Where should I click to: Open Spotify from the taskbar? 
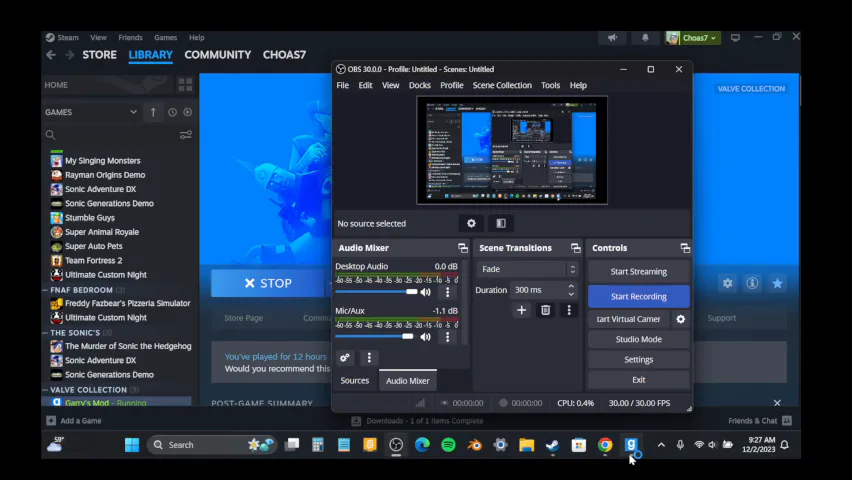tap(448, 445)
